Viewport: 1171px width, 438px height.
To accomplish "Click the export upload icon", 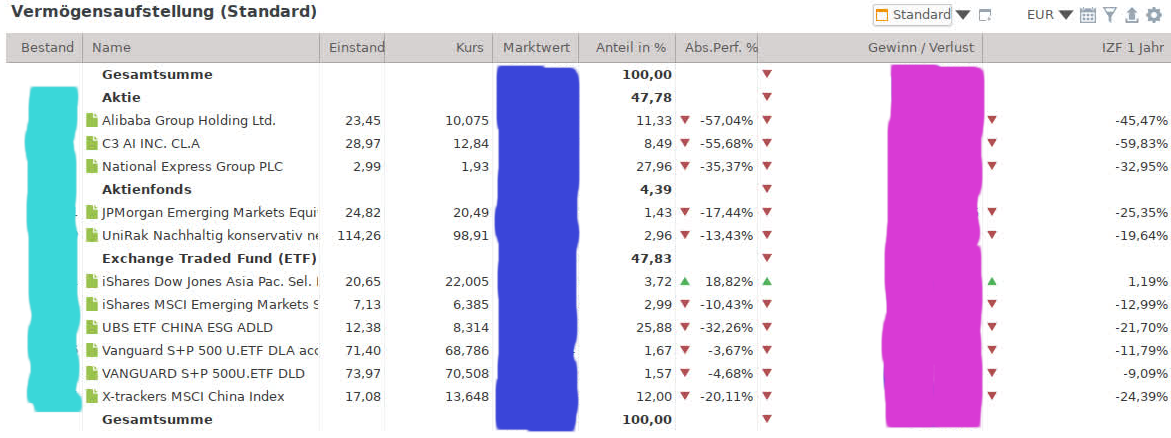I will click(1131, 15).
